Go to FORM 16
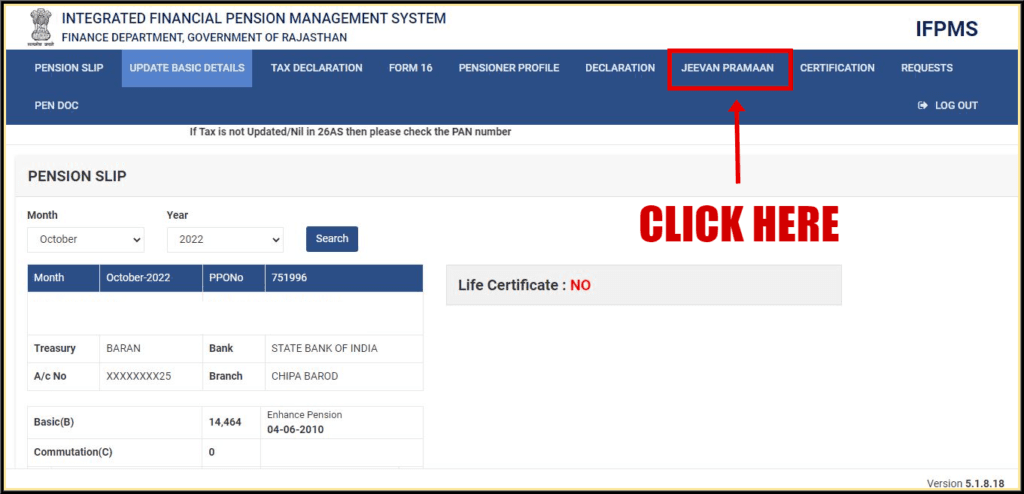The width and height of the screenshot is (1024, 494). click(x=411, y=68)
